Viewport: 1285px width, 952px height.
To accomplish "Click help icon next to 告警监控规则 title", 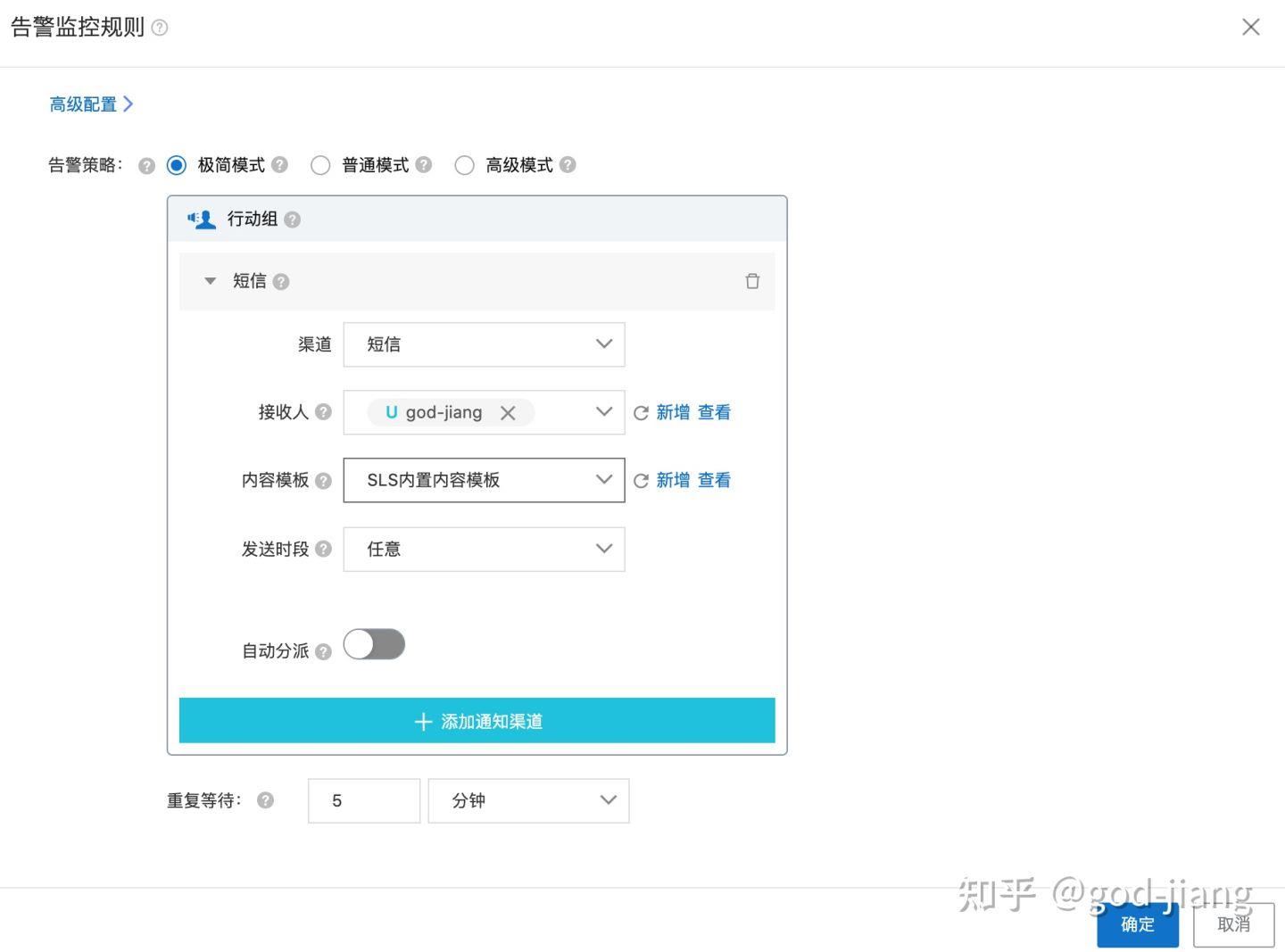I will click(160, 28).
